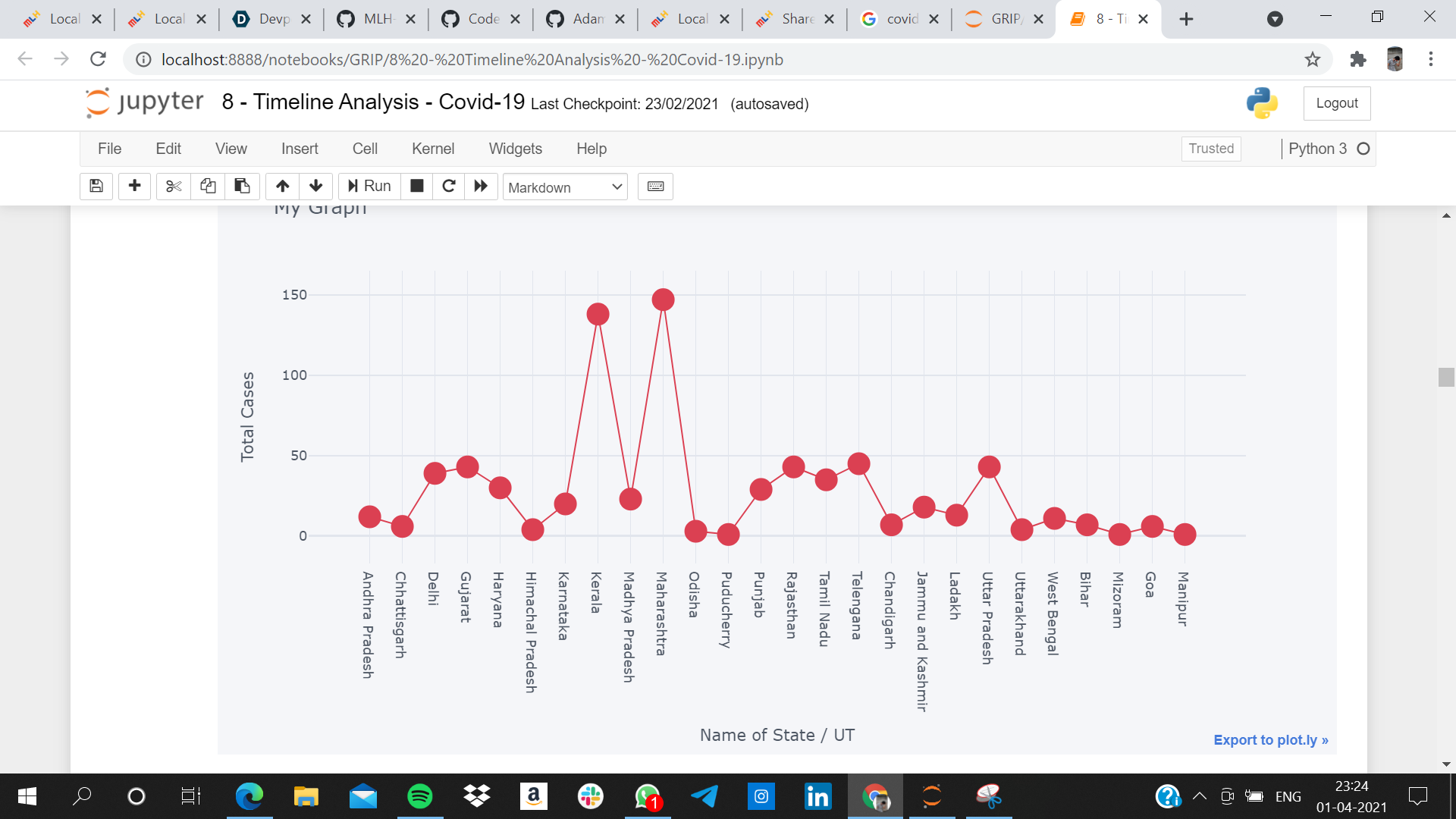Expand Chrome tab search dropdown arrow
The image size is (1456, 819).
coord(1275,19)
